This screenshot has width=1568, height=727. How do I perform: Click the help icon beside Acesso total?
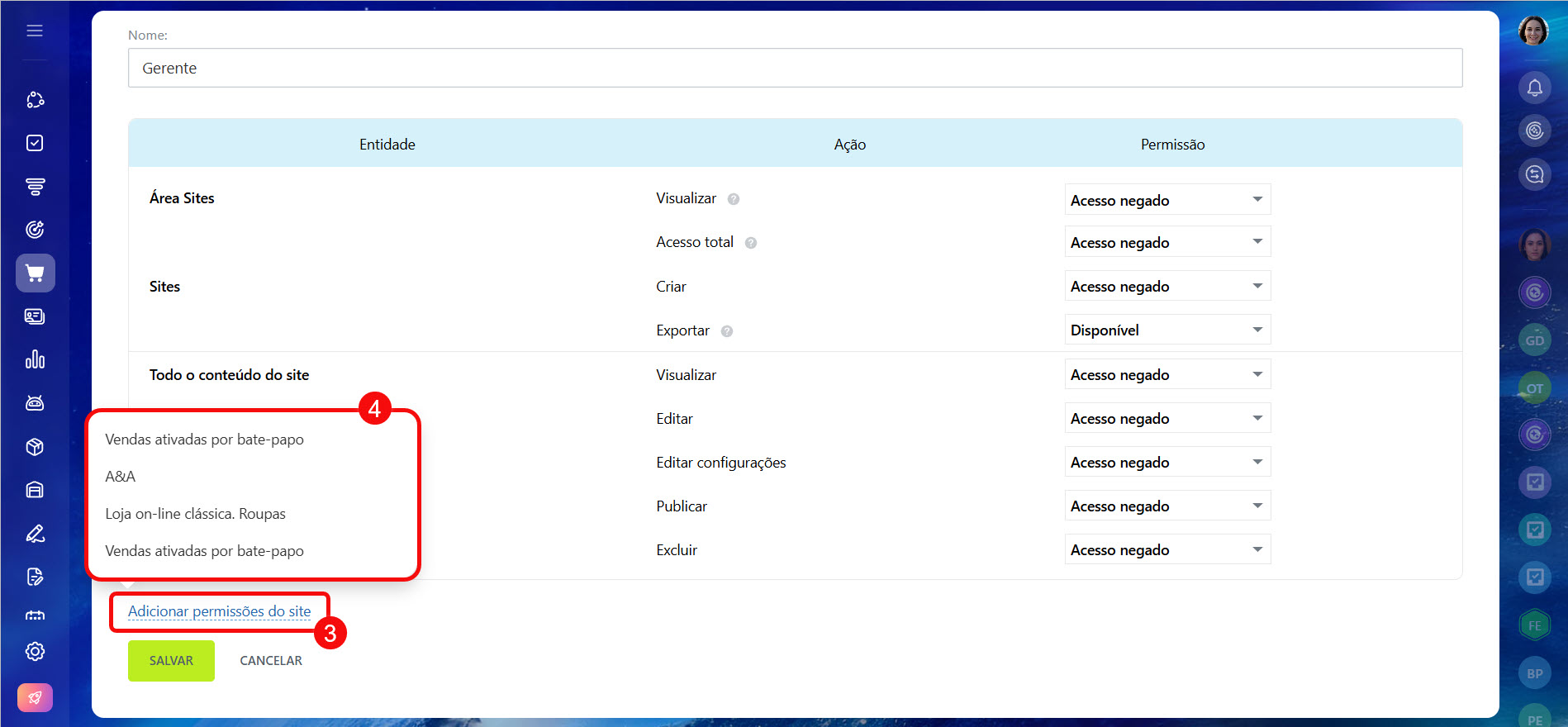[x=751, y=243]
